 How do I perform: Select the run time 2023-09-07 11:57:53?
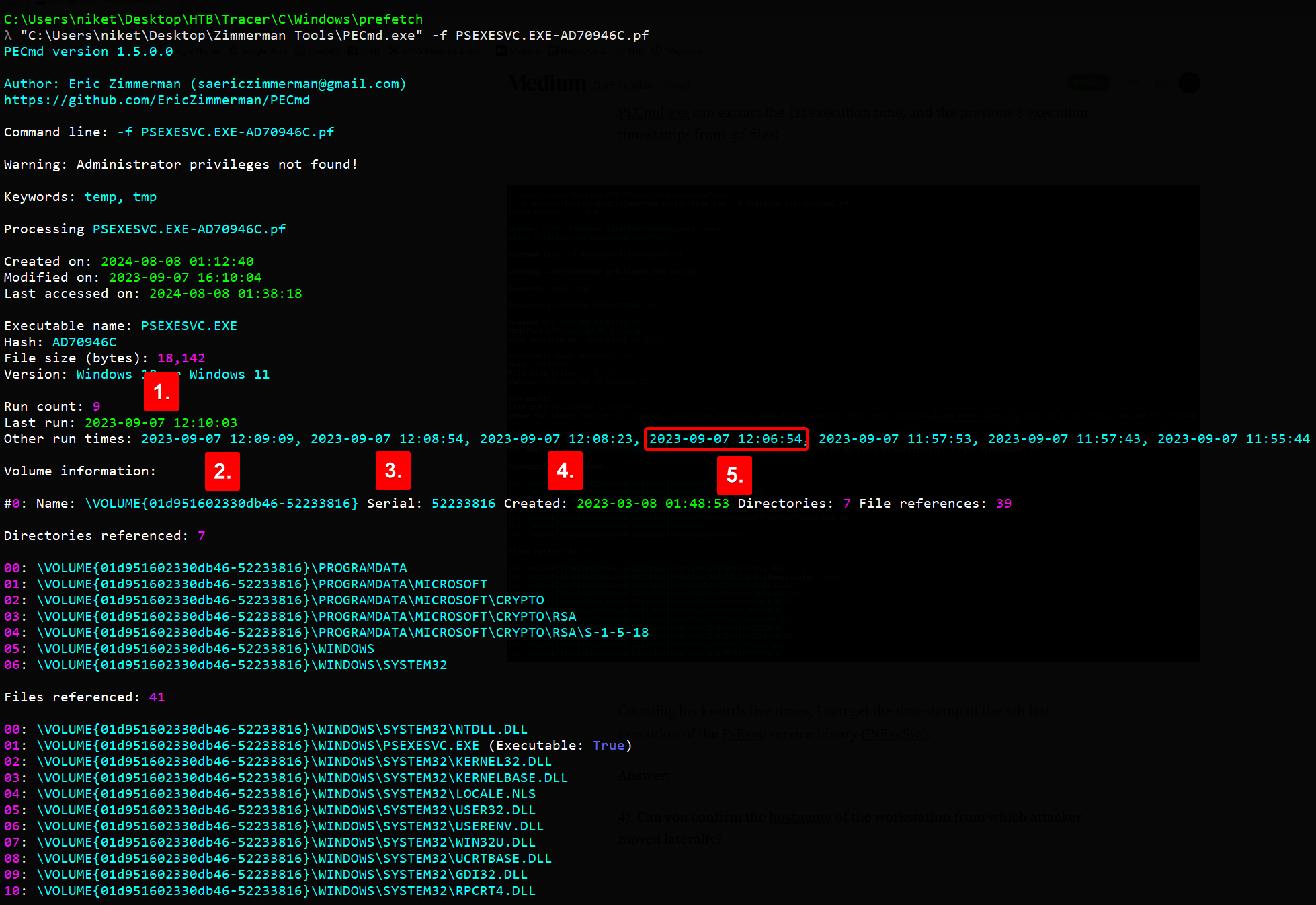coord(895,439)
